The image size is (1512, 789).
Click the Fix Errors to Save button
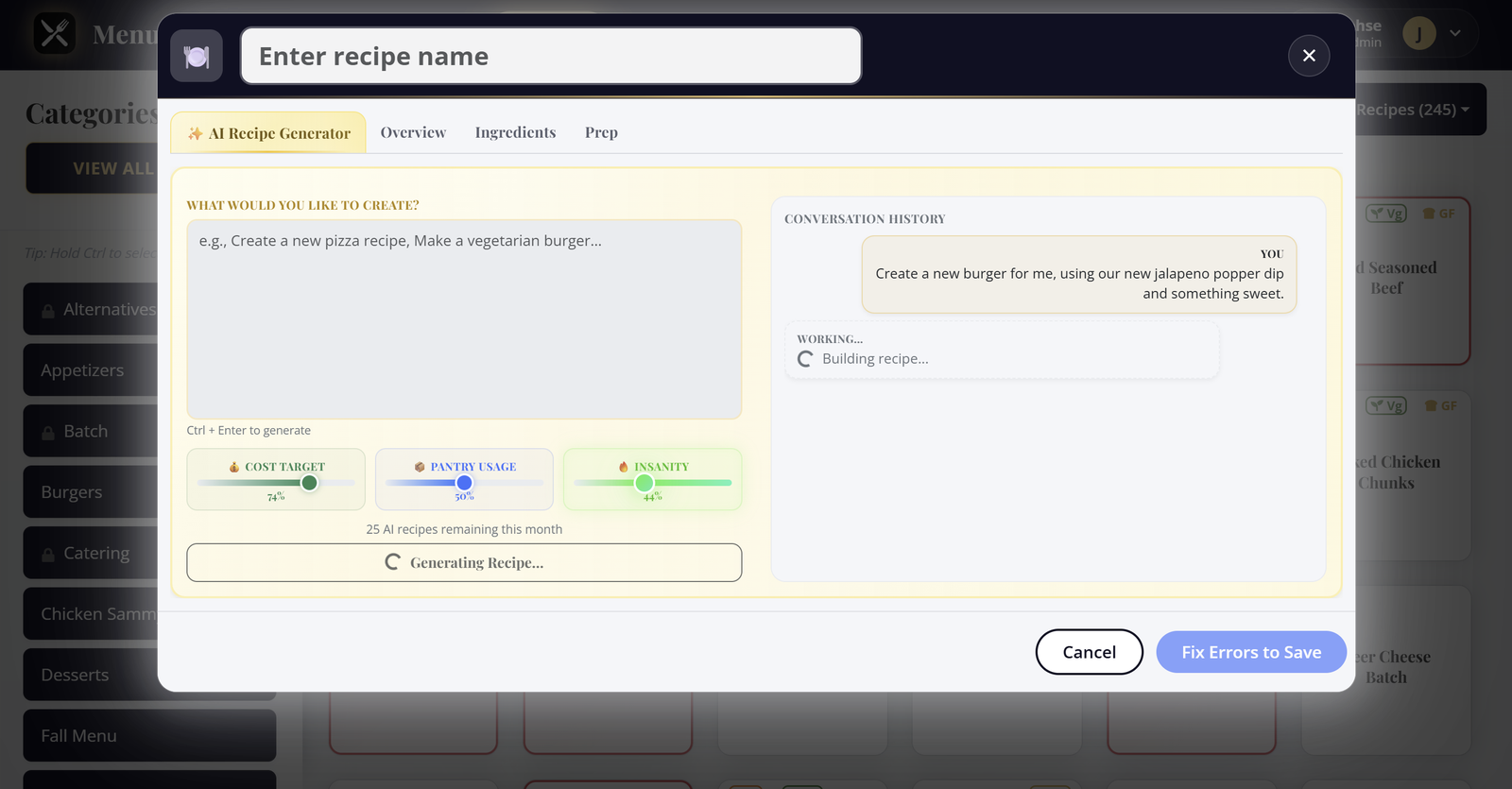[x=1251, y=652]
